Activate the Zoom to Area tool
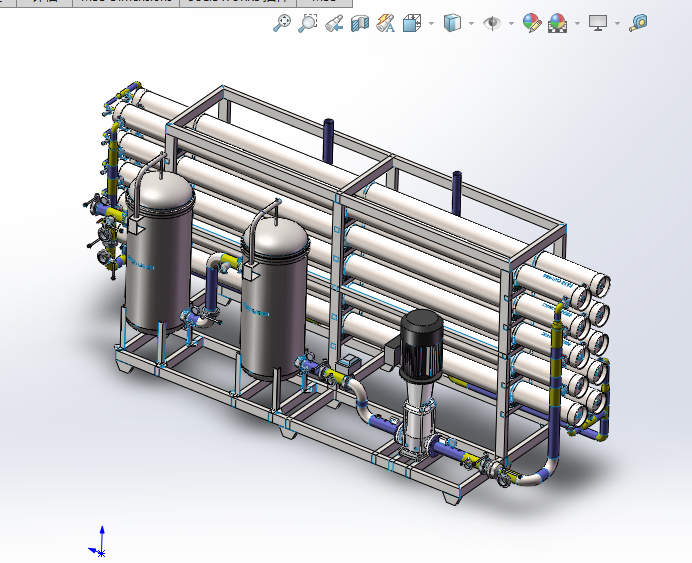Viewport: 692px width, 563px height. click(308, 23)
